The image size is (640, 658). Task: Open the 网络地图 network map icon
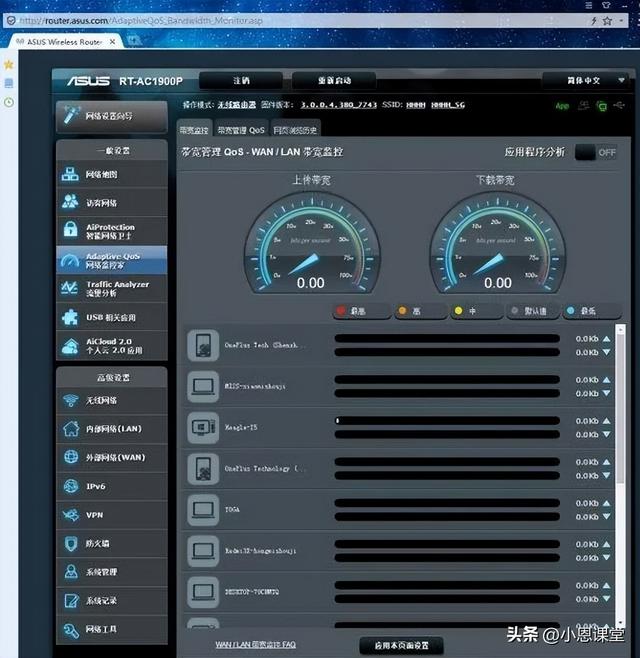70,174
